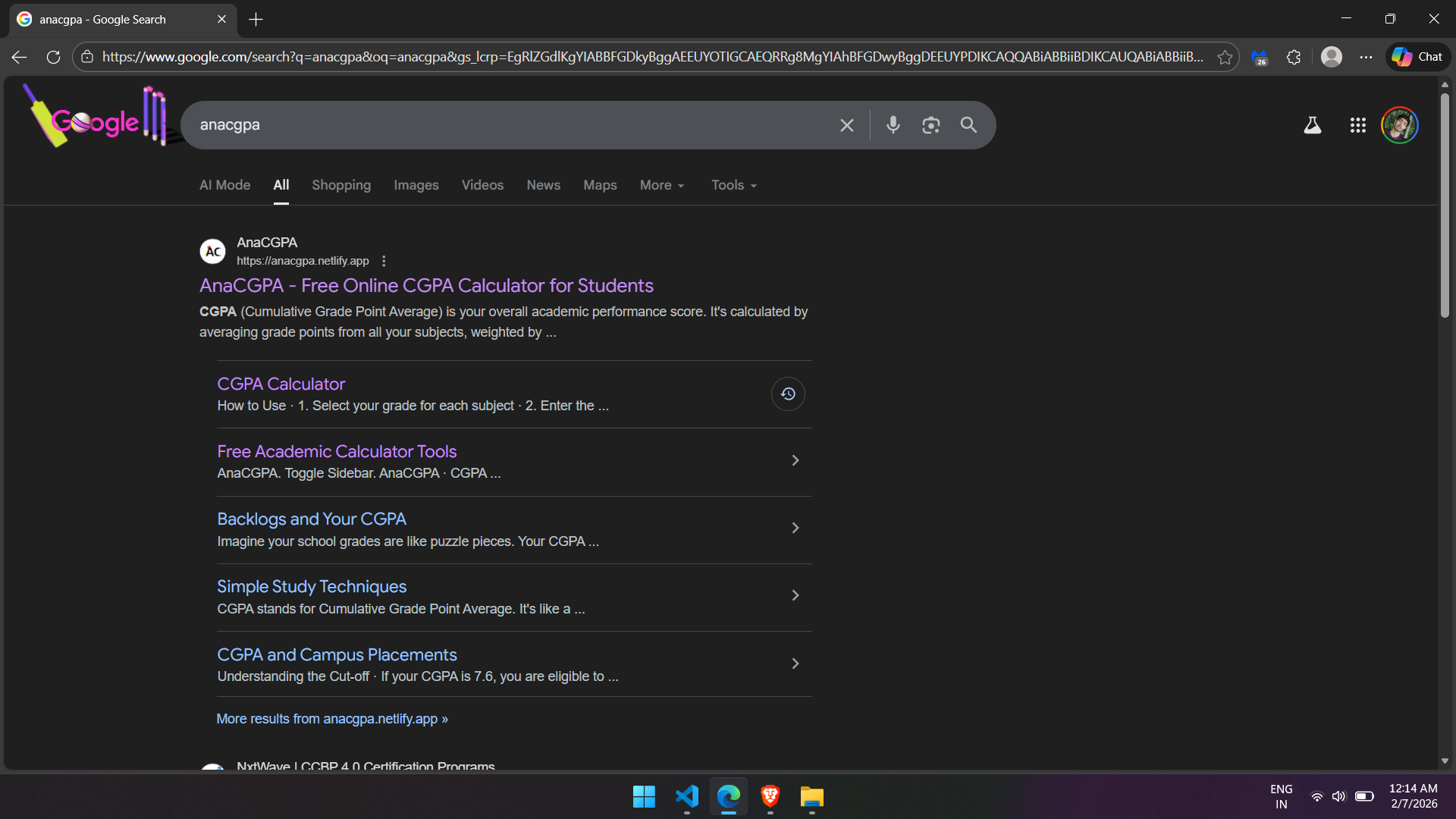Open Google apps grid

coord(1358,125)
